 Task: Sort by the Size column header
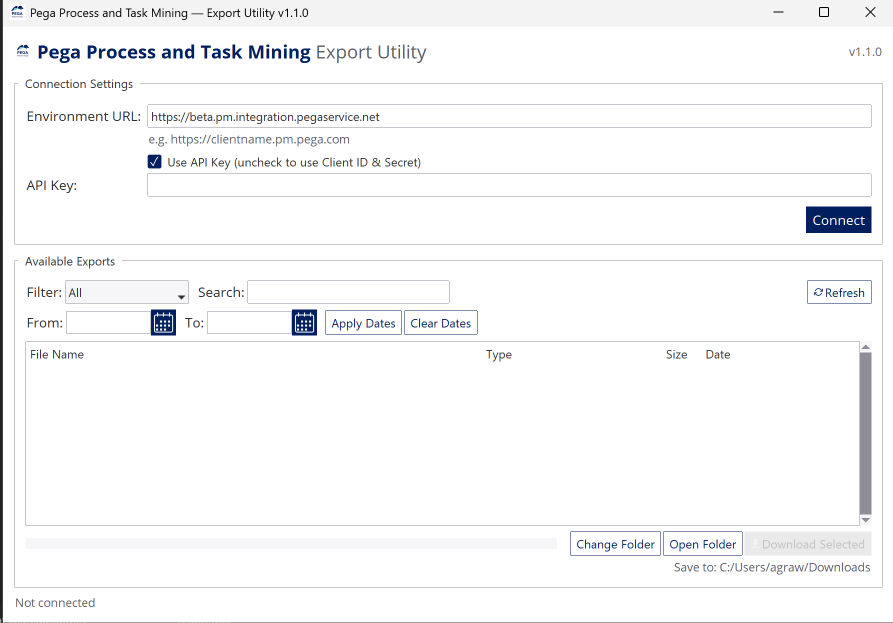coord(677,354)
